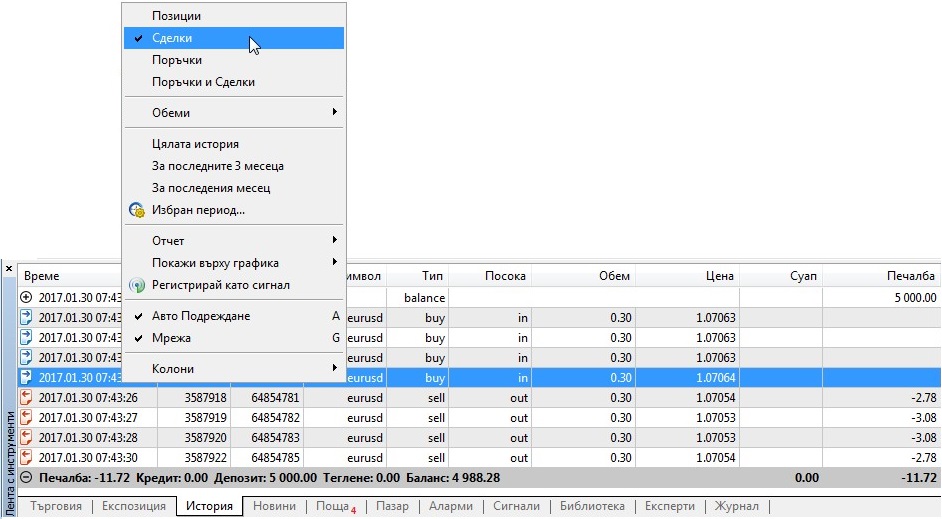
Task: Select Поръчки in context menu
Action: click(x=234, y=60)
